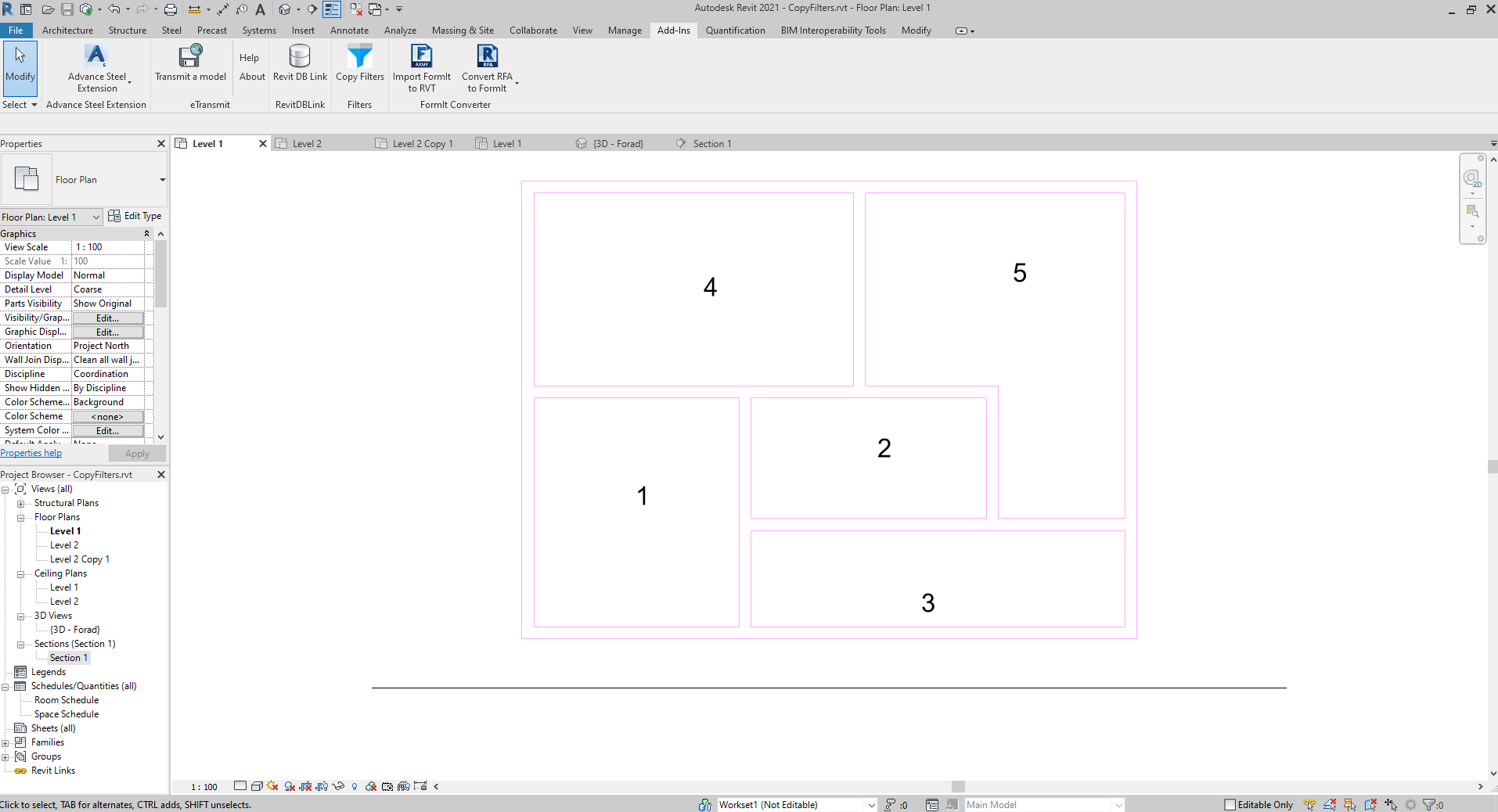The height and width of the screenshot is (812, 1498).
Task: Open Default 3D View icon
Action: pos(285,9)
